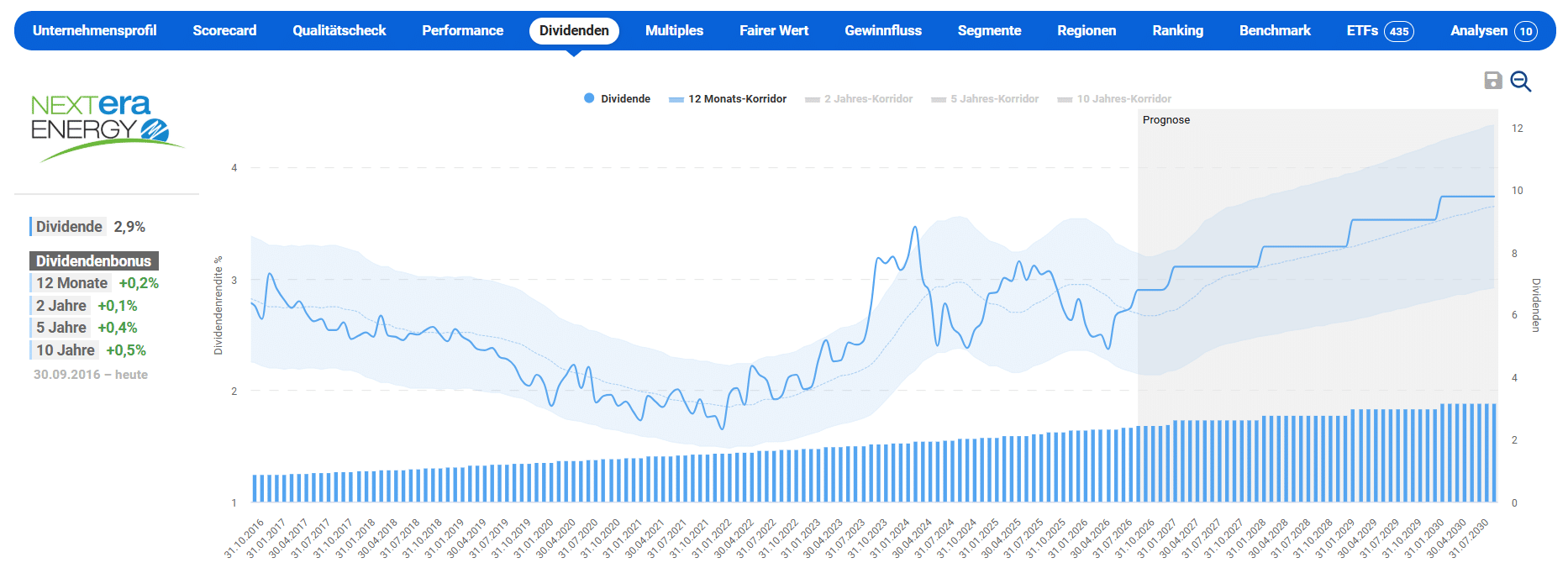Open the Scorecard tab

[x=224, y=30]
